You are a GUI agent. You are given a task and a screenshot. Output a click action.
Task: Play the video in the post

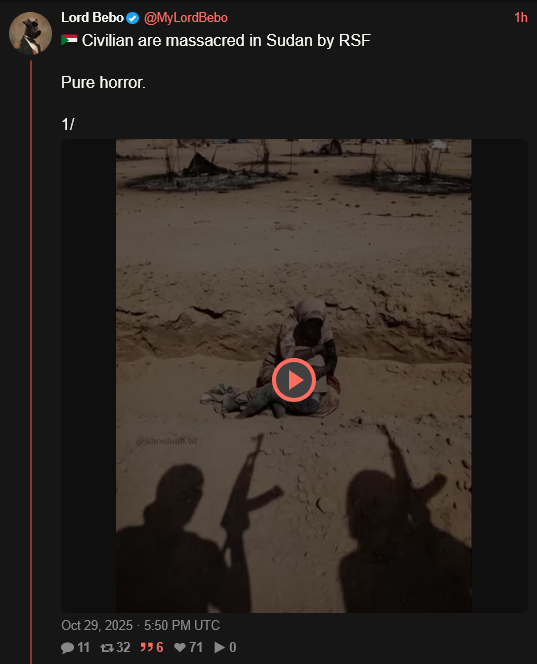[293, 380]
